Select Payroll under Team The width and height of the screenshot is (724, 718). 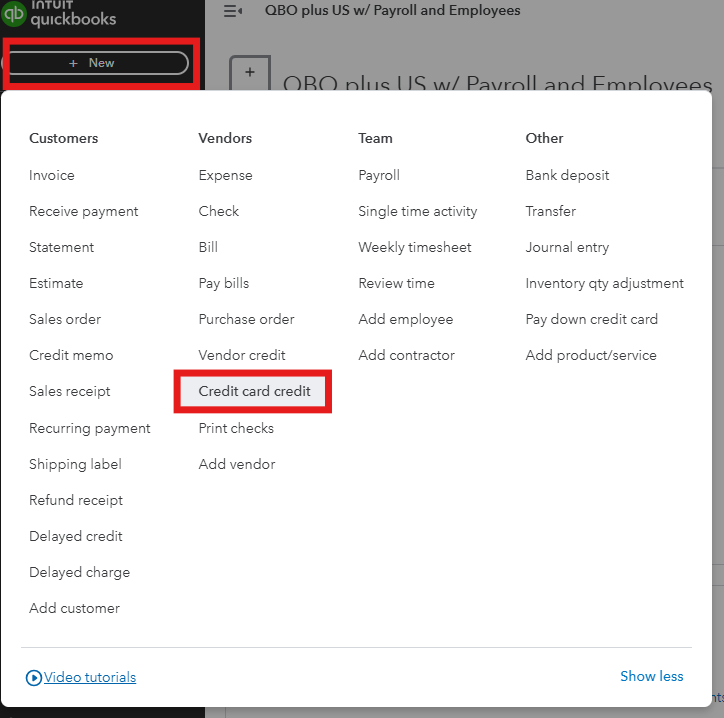tap(379, 175)
